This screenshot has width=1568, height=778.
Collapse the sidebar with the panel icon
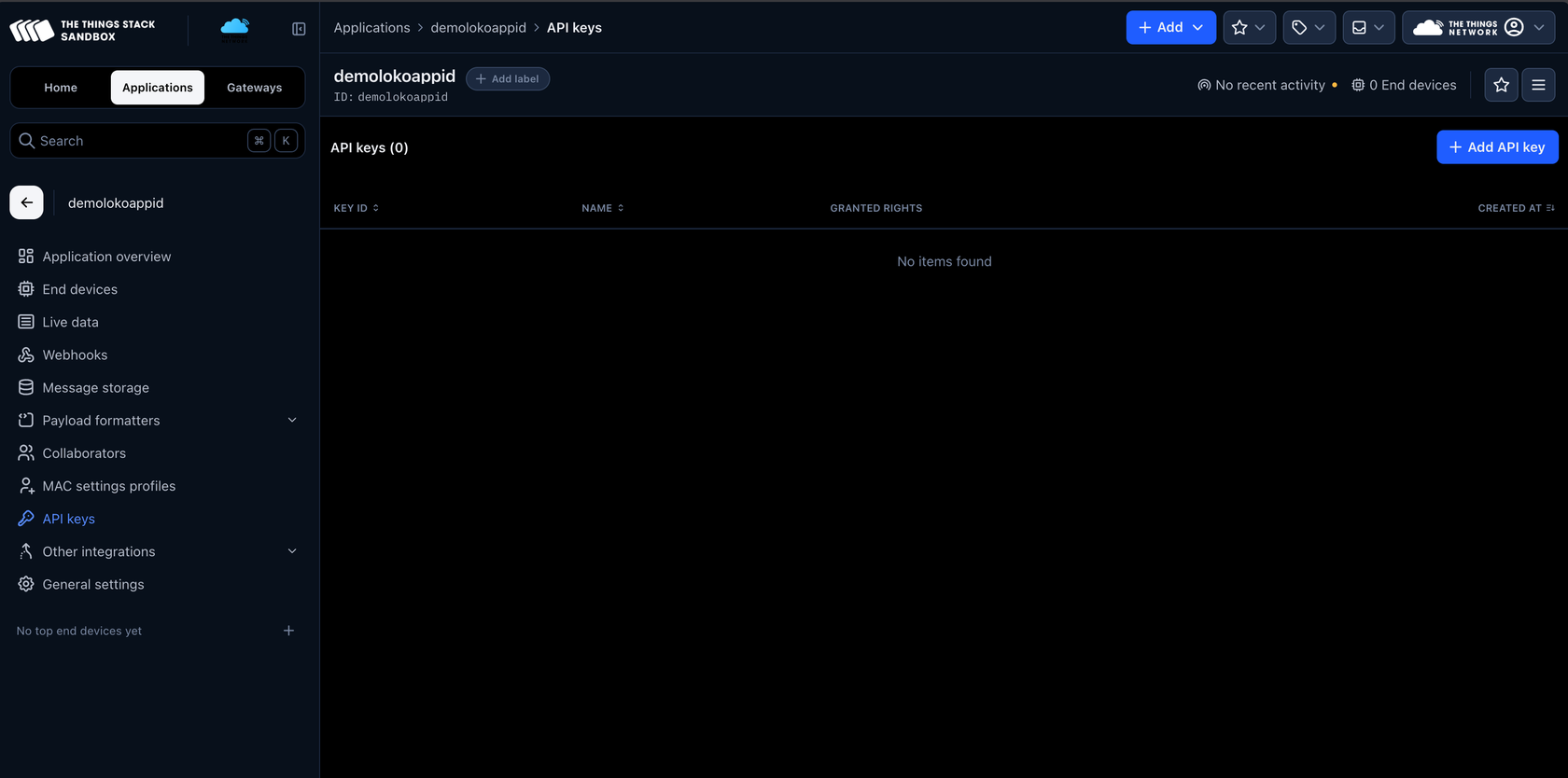pos(299,29)
